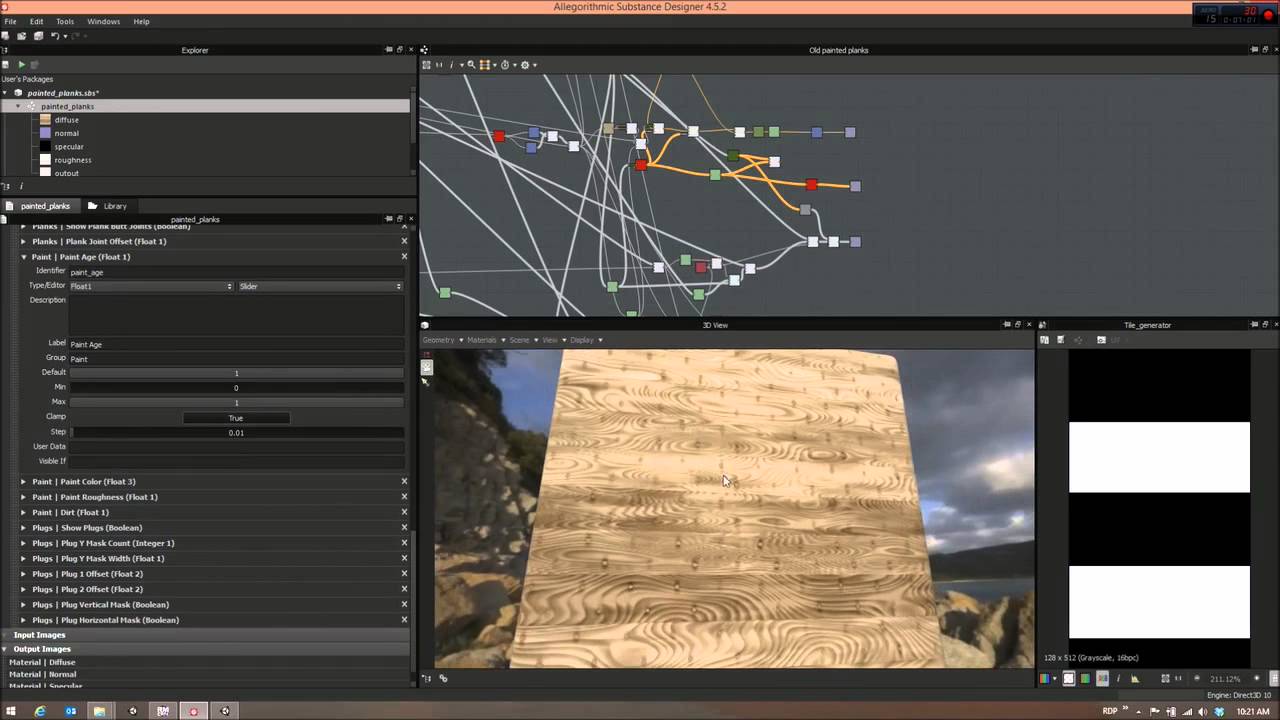This screenshot has height=720, width=1280.
Task: Click the Identifier field paint_age
Action: point(236,272)
